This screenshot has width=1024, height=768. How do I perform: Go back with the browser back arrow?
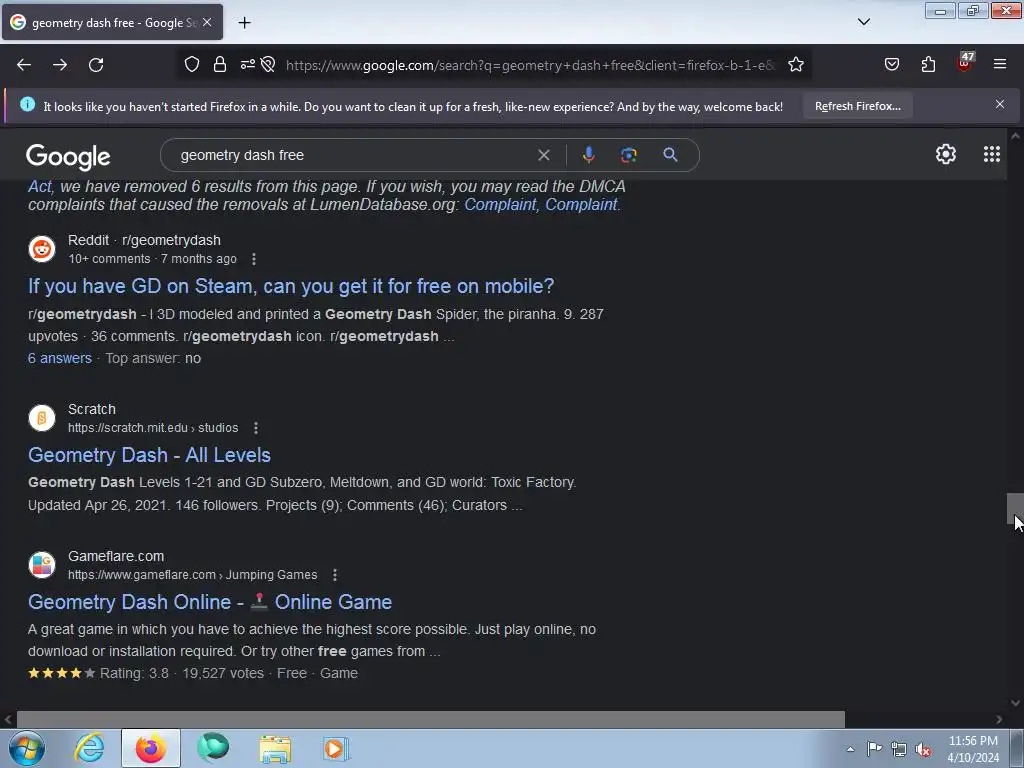click(x=24, y=65)
